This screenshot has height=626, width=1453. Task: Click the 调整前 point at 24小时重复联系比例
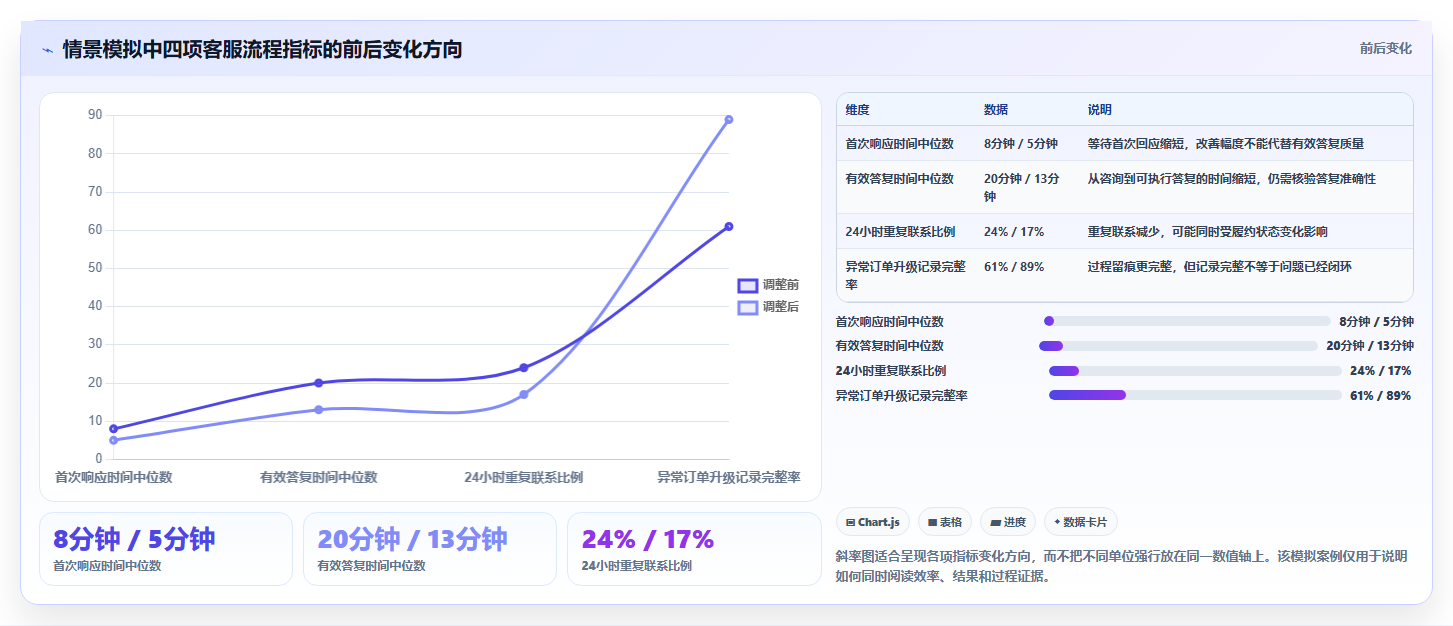pyautogui.click(x=524, y=367)
